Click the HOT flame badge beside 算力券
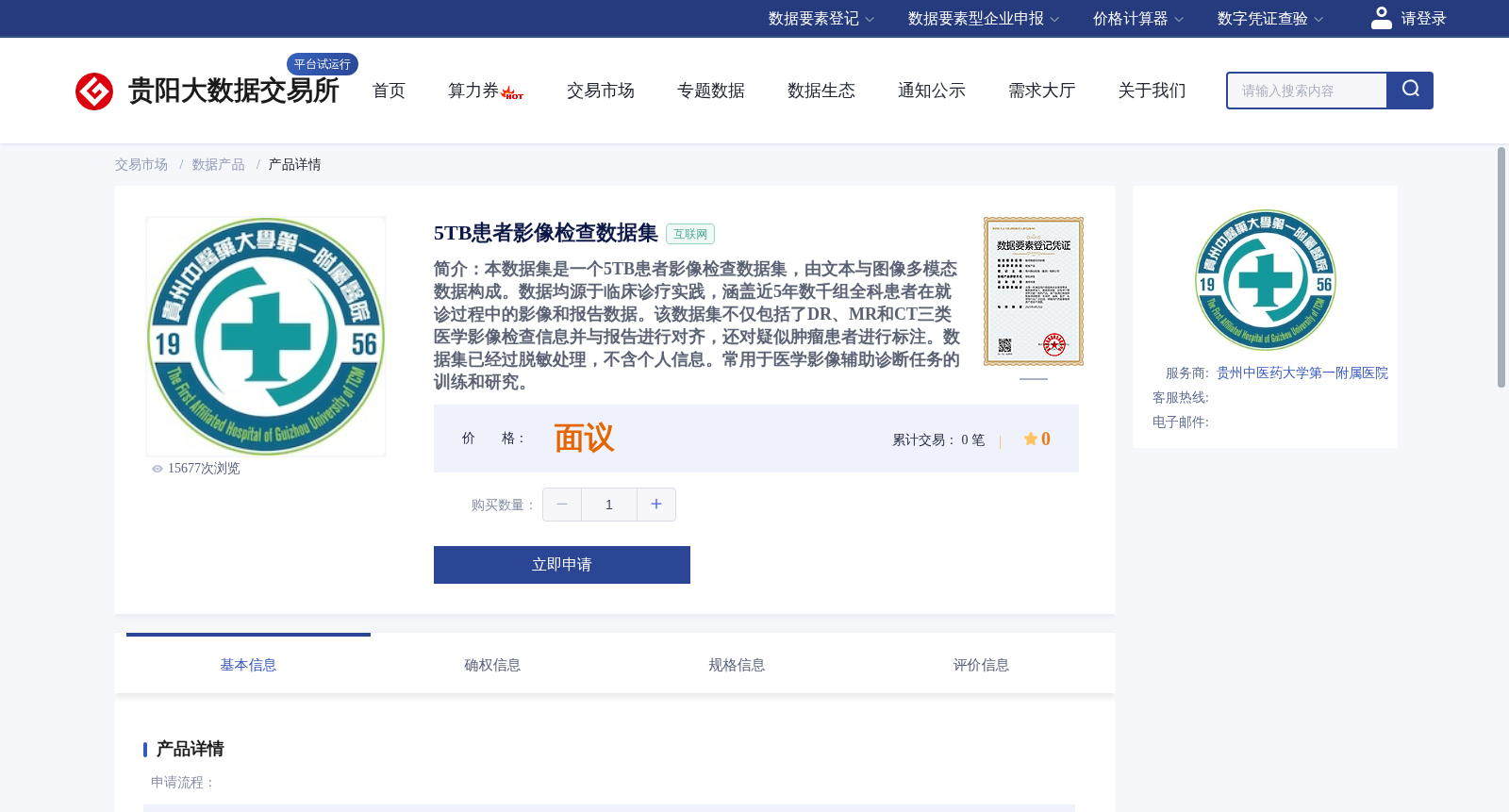Image resolution: width=1509 pixels, height=812 pixels. click(512, 92)
